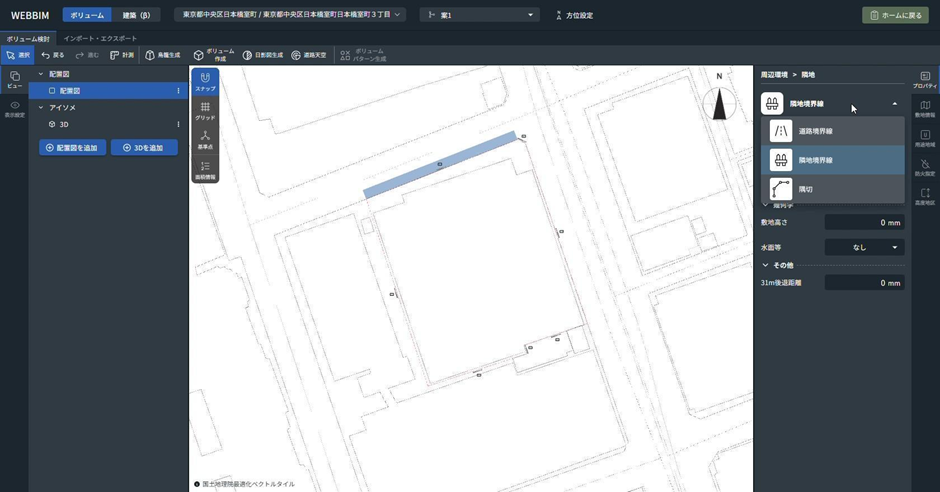This screenshot has width=940, height=492.
Task: Switch to the 建築 (β) mode tab
Action: click(x=136, y=15)
